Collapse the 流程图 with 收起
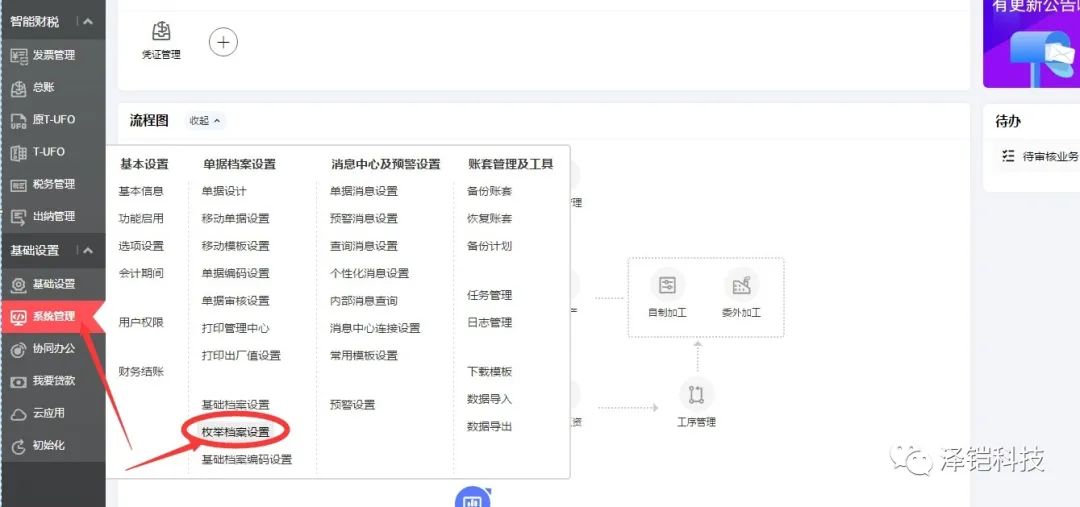Image resolution: width=1080 pixels, height=507 pixels. (x=205, y=121)
